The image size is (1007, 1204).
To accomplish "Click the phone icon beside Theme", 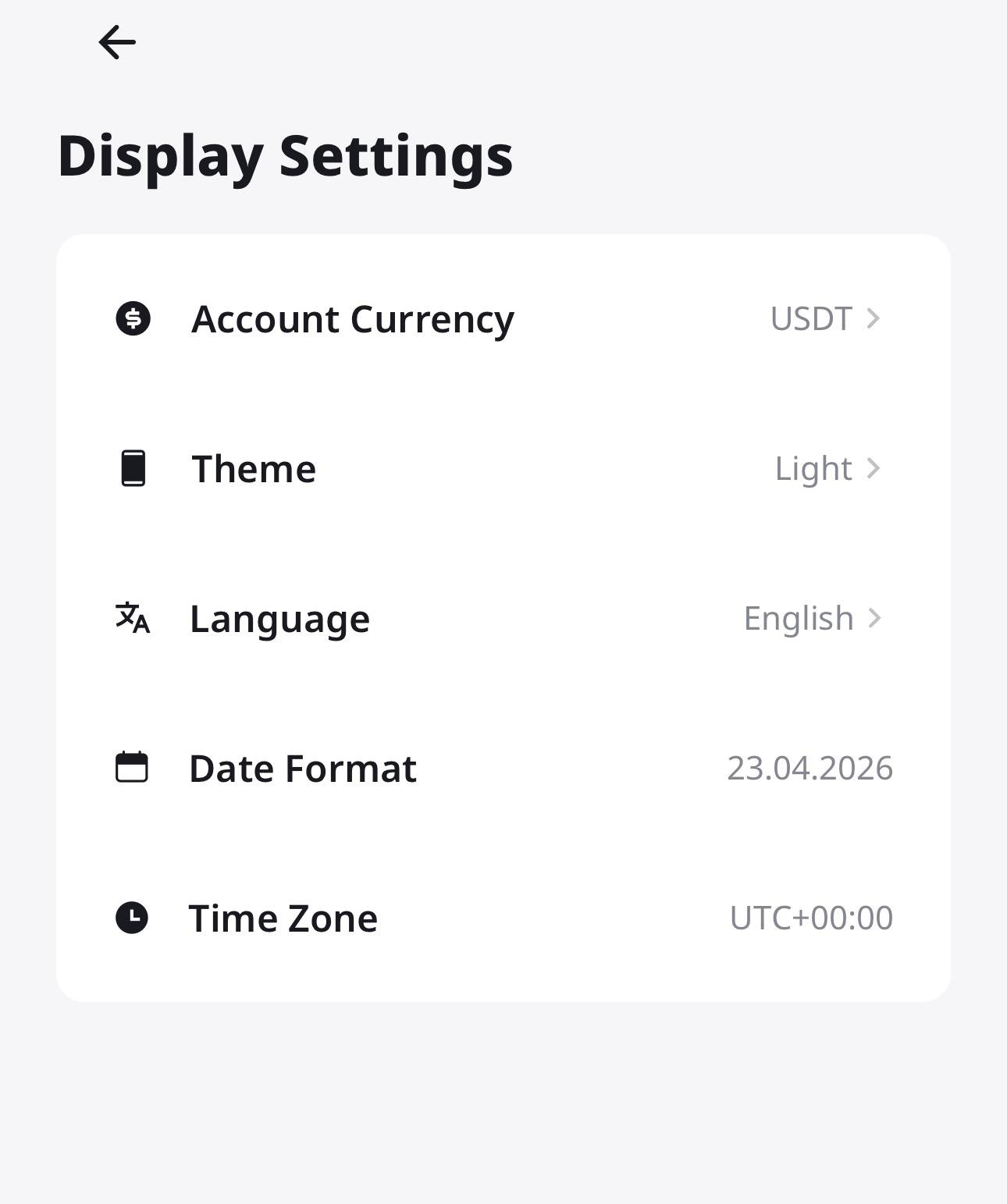I will [x=133, y=468].
